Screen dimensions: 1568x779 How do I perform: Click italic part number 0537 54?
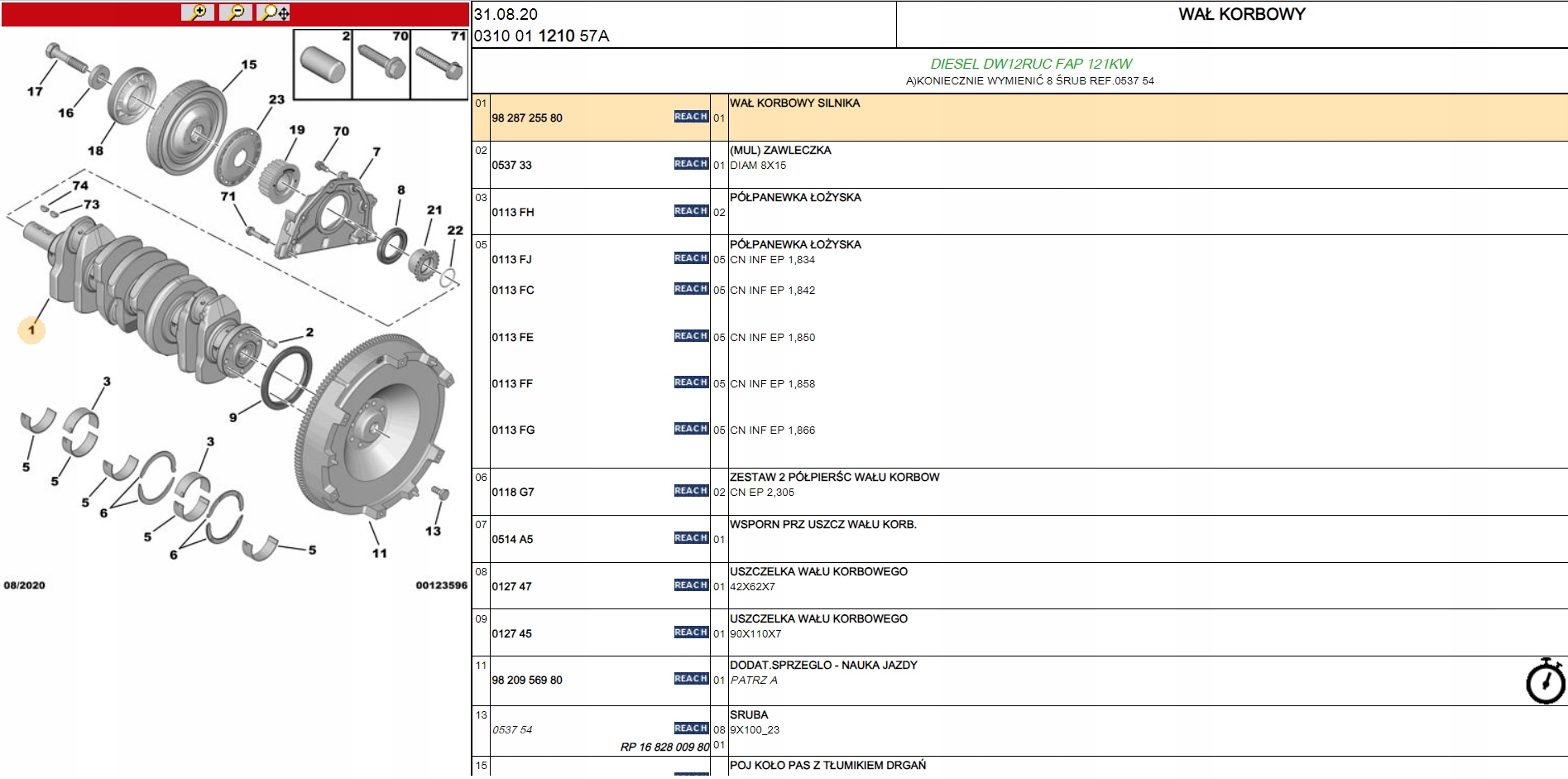point(512,730)
